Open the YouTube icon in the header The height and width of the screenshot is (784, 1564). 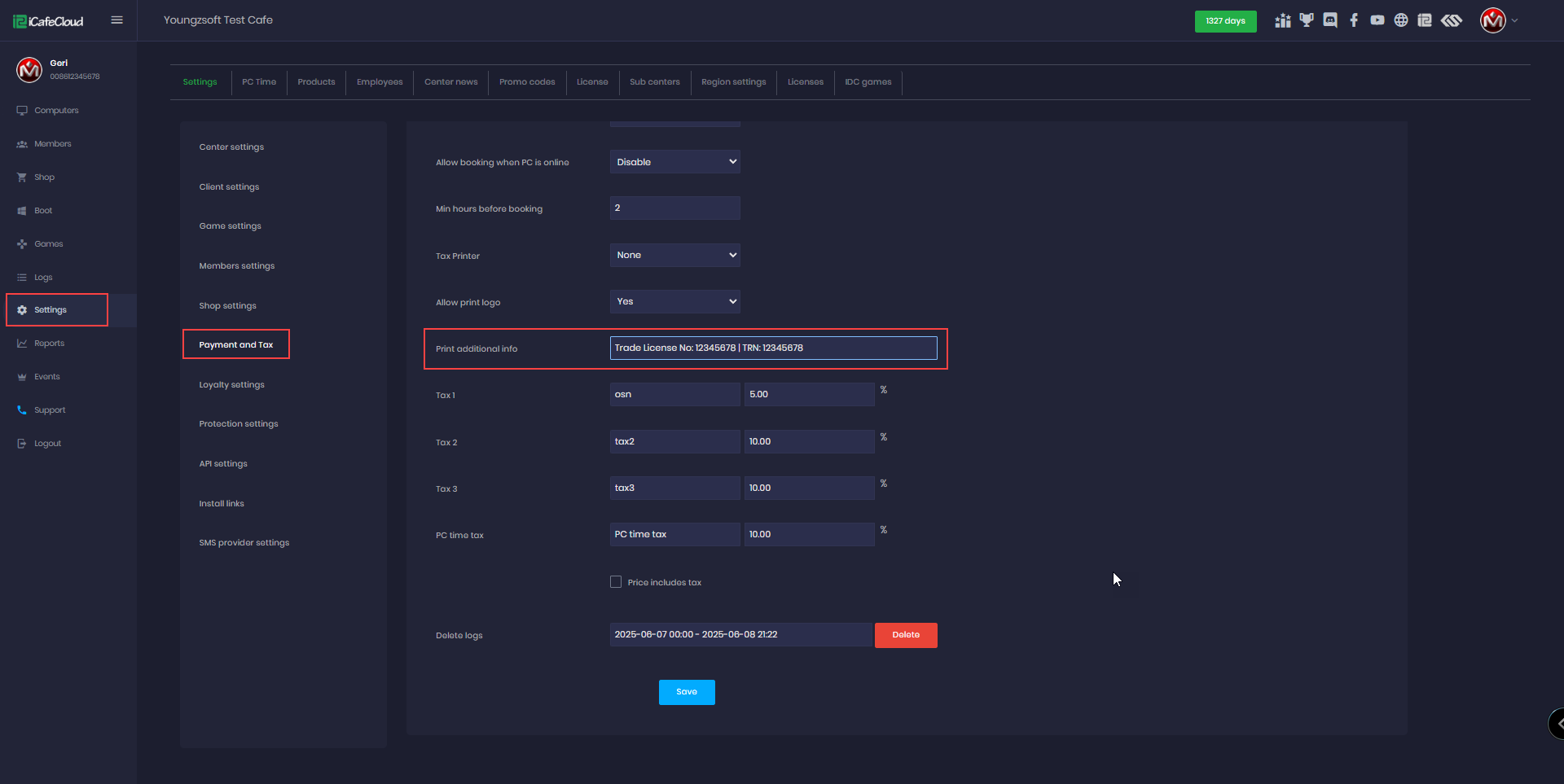pyautogui.click(x=1377, y=20)
